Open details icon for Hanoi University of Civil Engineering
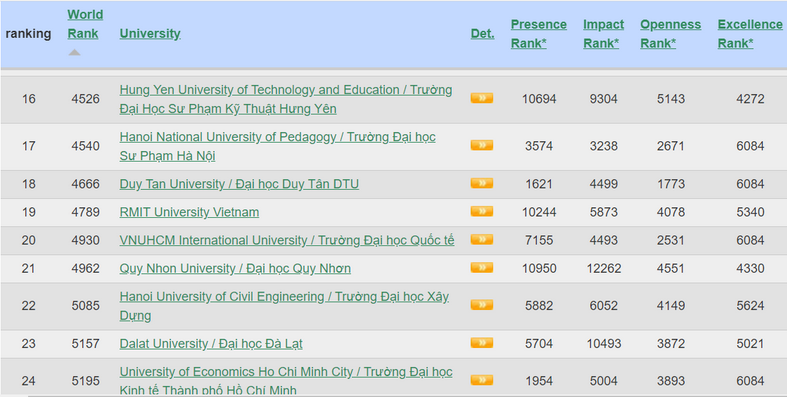Image resolution: width=787 pixels, height=397 pixels. pyautogui.click(x=481, y=305)
